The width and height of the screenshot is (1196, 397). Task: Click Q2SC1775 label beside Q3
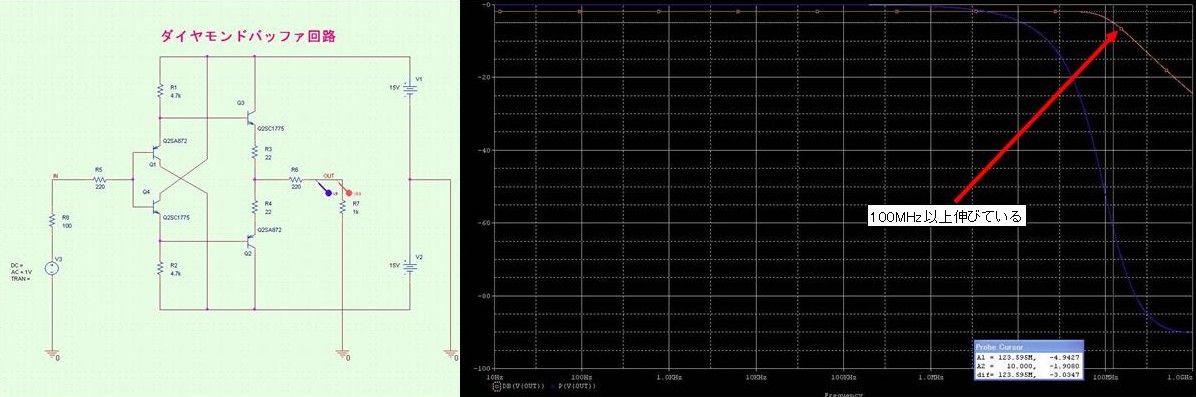tap(271, 128)
